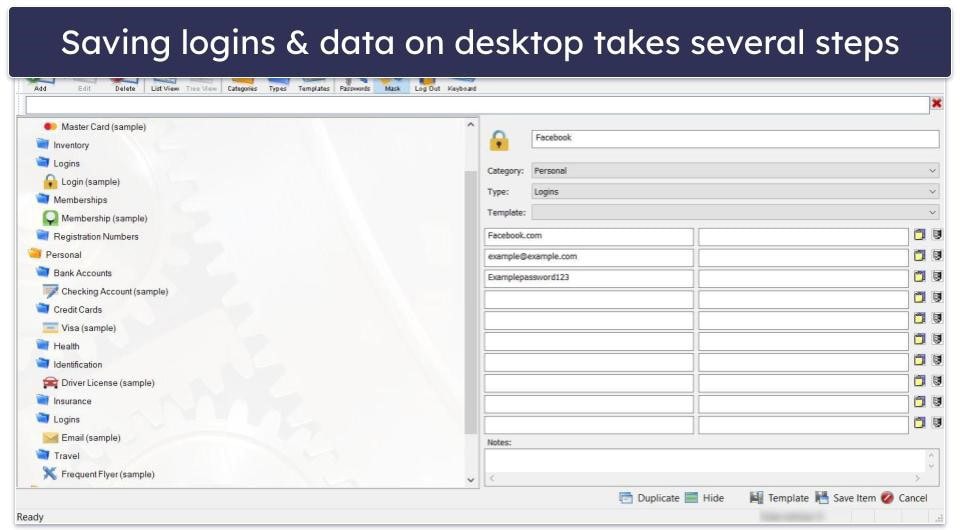Open the on-screen Keyboard tool
Screen dimensions: 960x530
[462, 84]
